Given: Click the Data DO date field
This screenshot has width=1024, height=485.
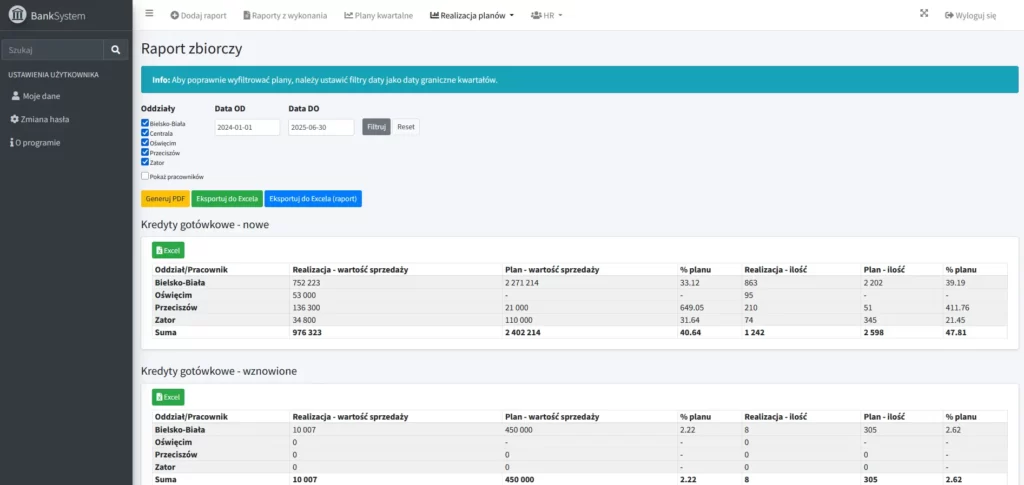Looking at the screenshot, I should click(321, 127).
